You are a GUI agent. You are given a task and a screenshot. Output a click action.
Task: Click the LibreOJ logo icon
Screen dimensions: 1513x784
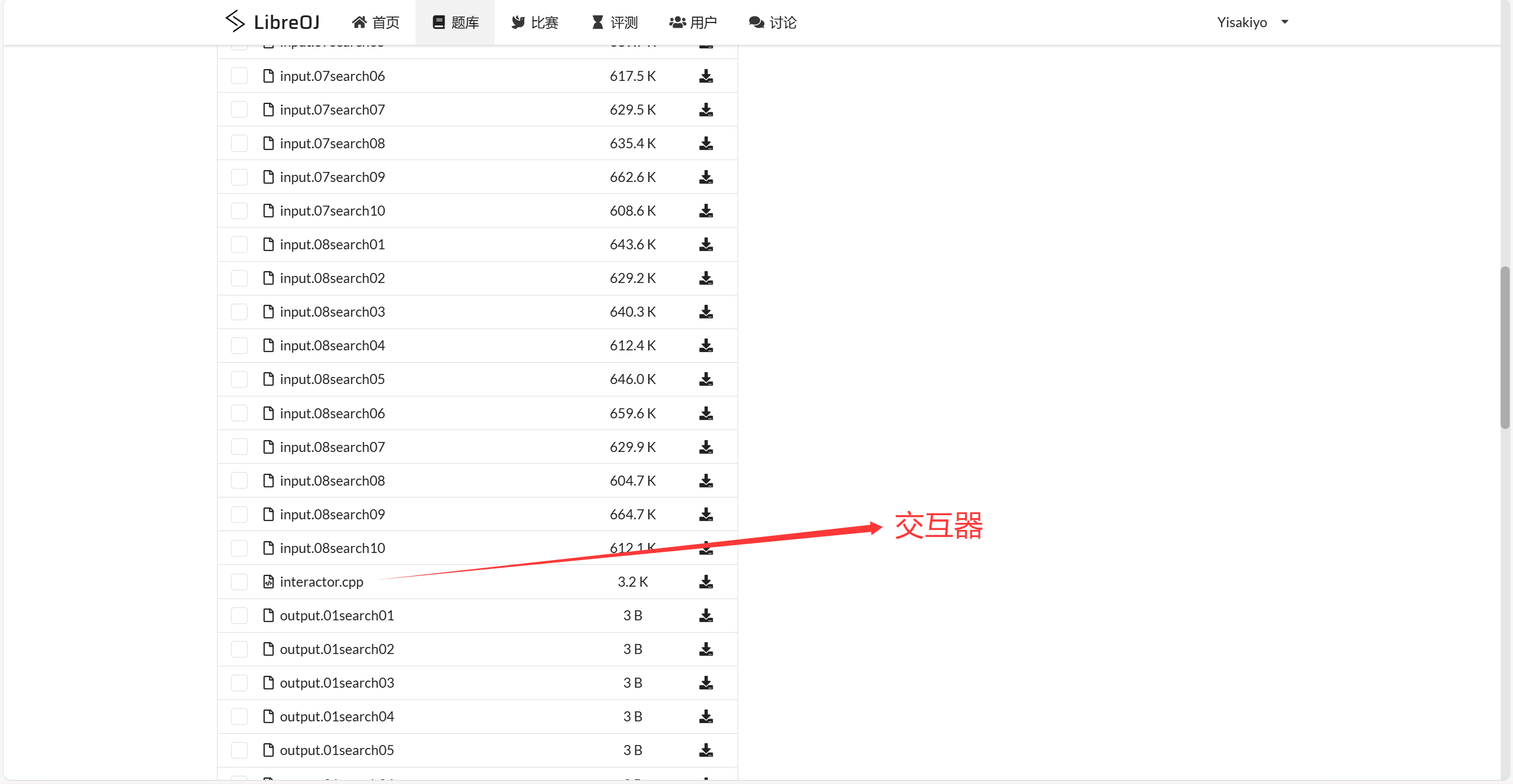click(235, 21)
